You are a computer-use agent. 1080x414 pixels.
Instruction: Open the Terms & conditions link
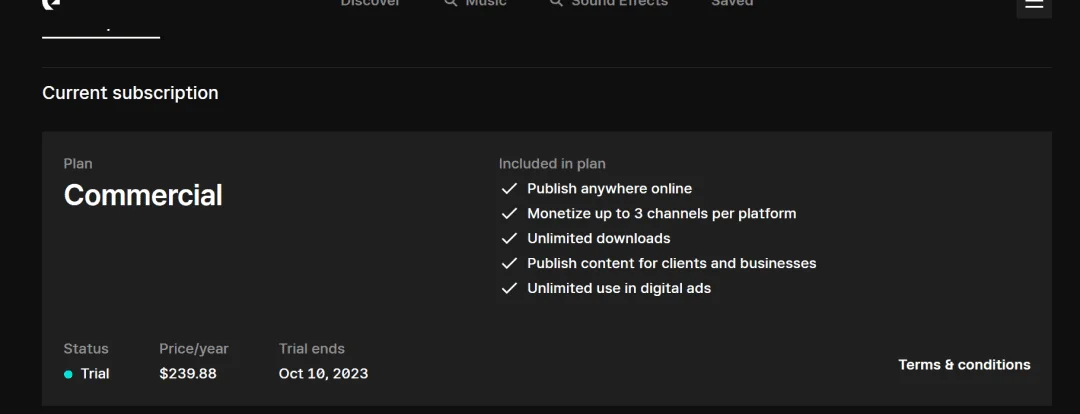coord(964,364)
